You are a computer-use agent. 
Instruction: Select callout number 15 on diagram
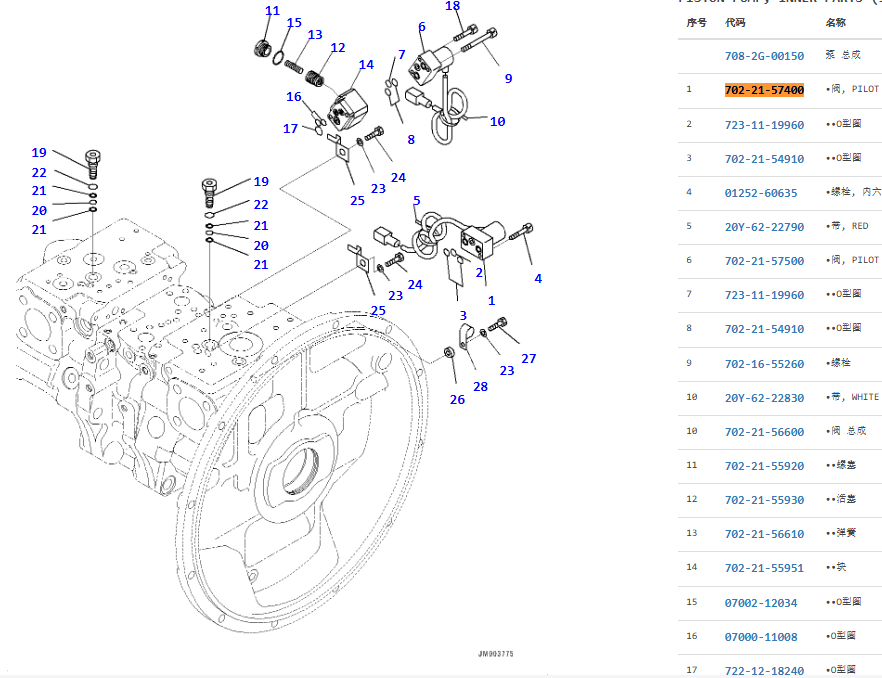click(294, 23)
